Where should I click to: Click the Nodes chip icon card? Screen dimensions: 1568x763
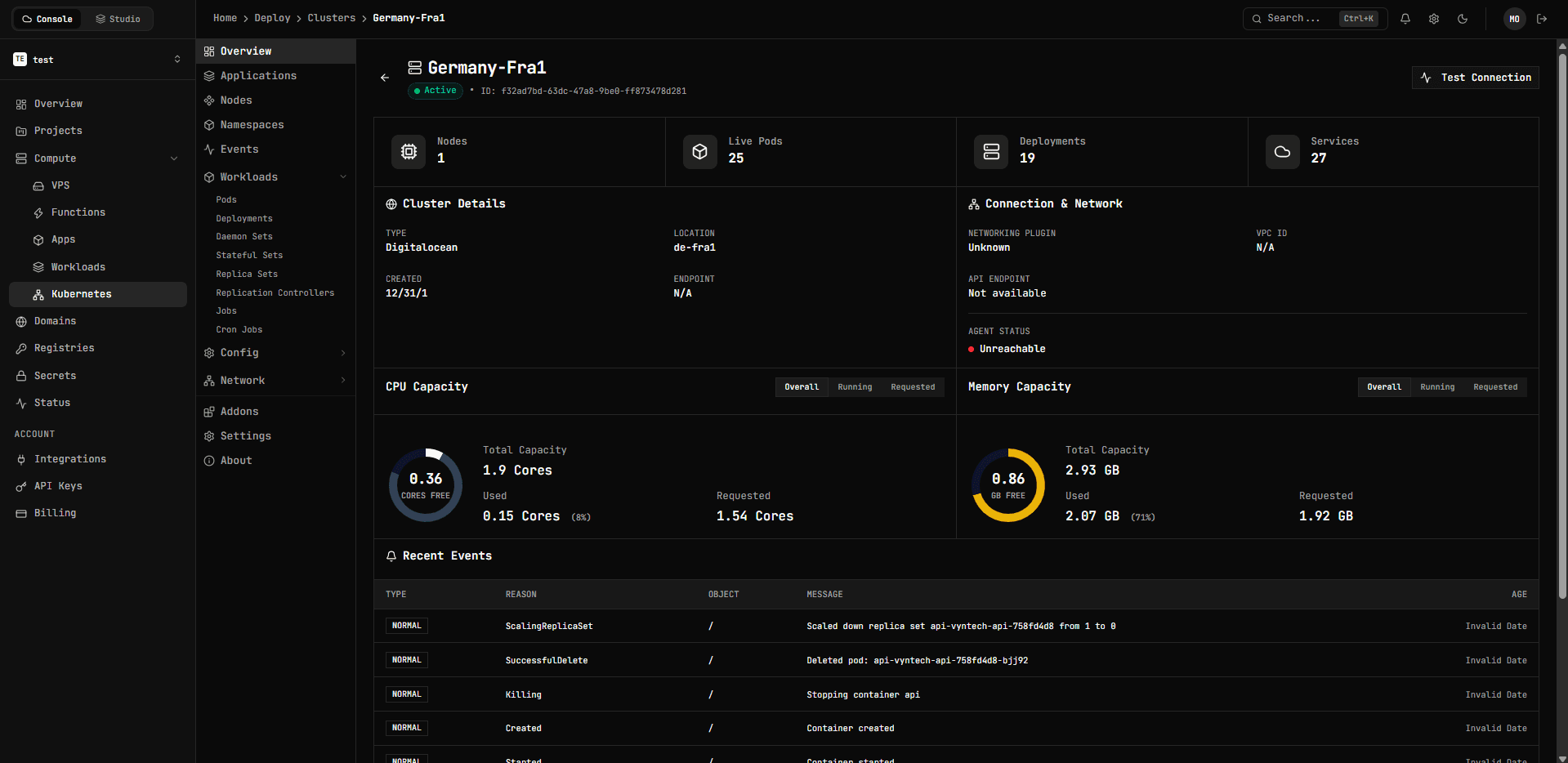click(x=409, y=152)
